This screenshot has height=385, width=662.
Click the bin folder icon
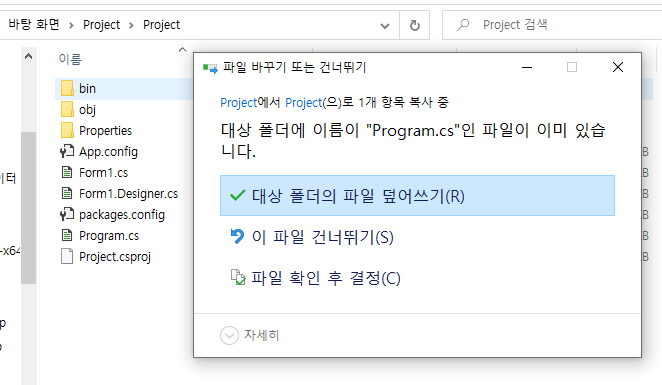67,89
